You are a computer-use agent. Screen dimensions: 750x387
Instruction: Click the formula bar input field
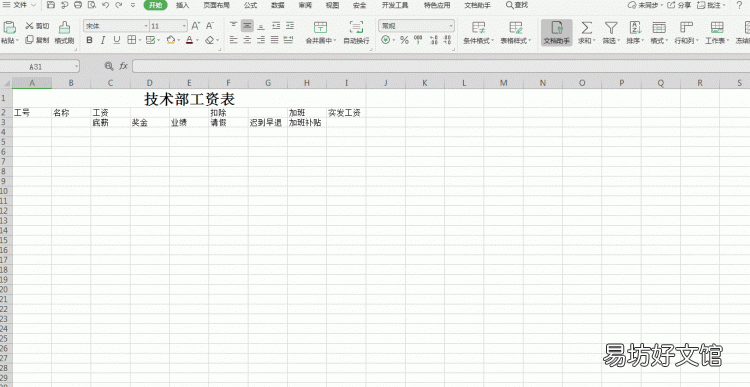tap(441, 66)
